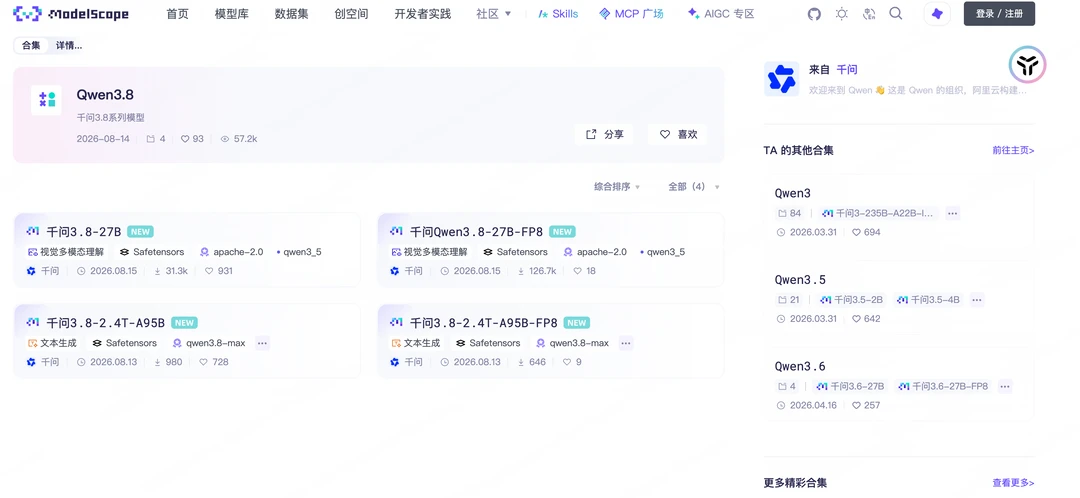Open the 综合排序 sort dropdown

coord(617,187)
